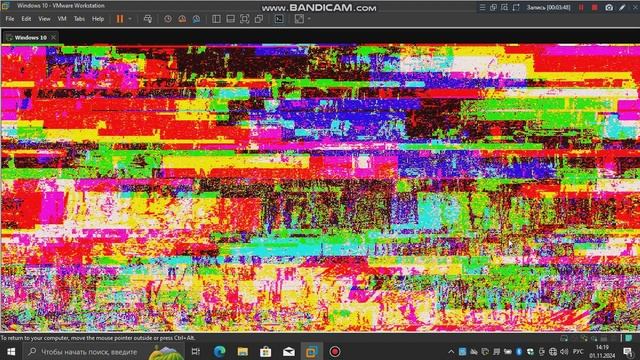The width and height of the screenshot is (640, 360).
Task: Stop the Bandicam recording
Action: [595, 7]
